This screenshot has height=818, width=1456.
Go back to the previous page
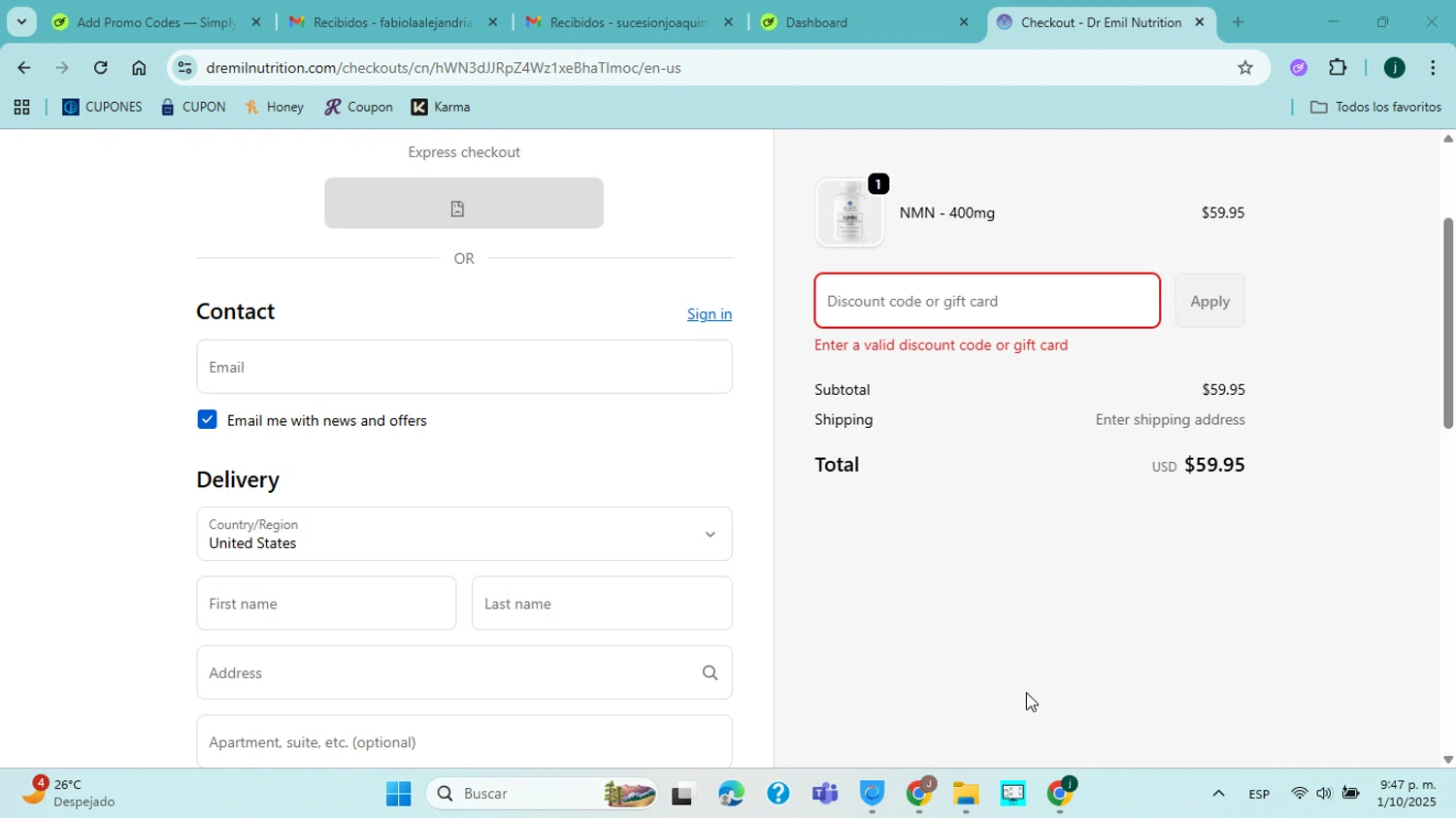click(23, 68)
